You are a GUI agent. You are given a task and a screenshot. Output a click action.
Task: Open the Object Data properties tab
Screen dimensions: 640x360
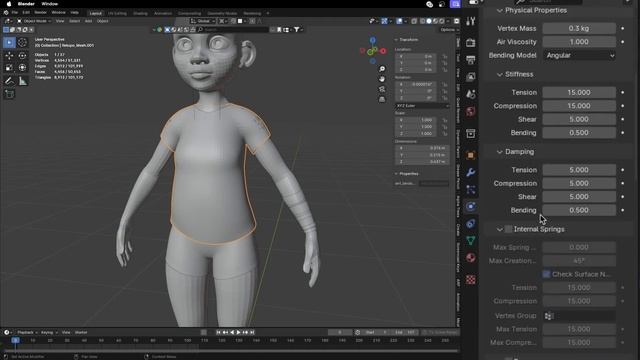pos(471,241)
